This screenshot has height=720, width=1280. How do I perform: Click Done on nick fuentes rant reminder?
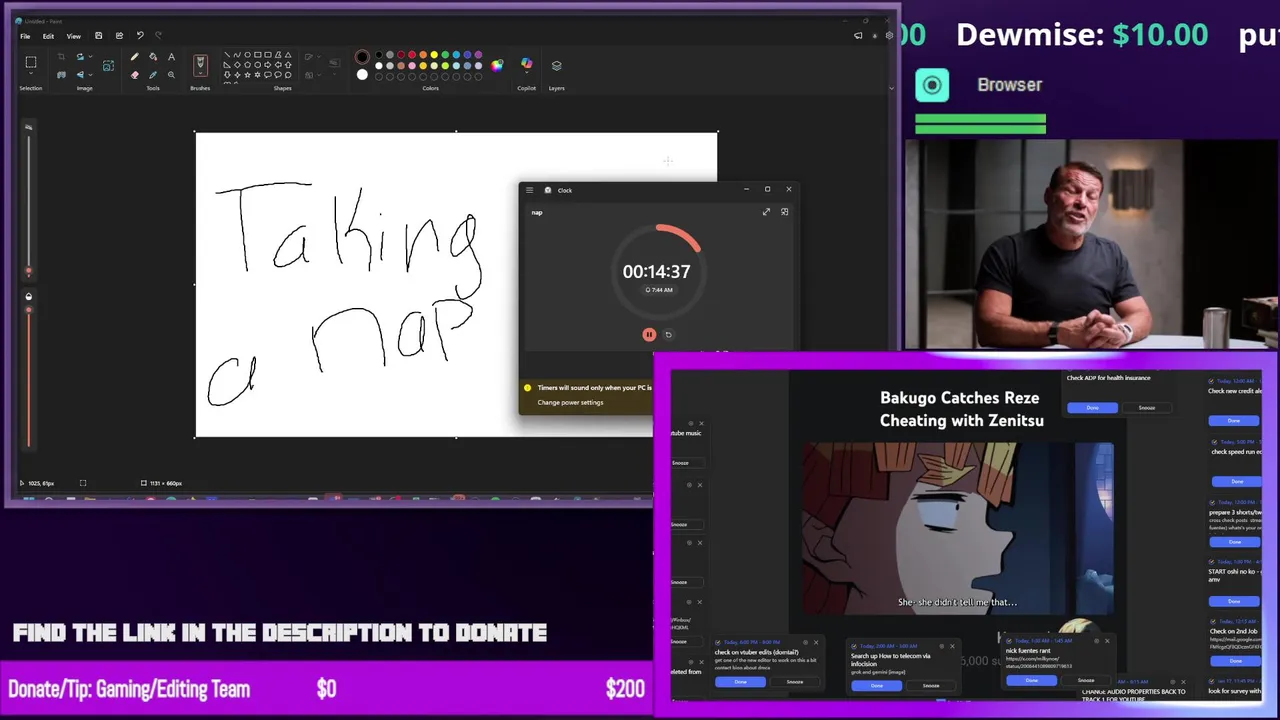tap(1032, 680)
